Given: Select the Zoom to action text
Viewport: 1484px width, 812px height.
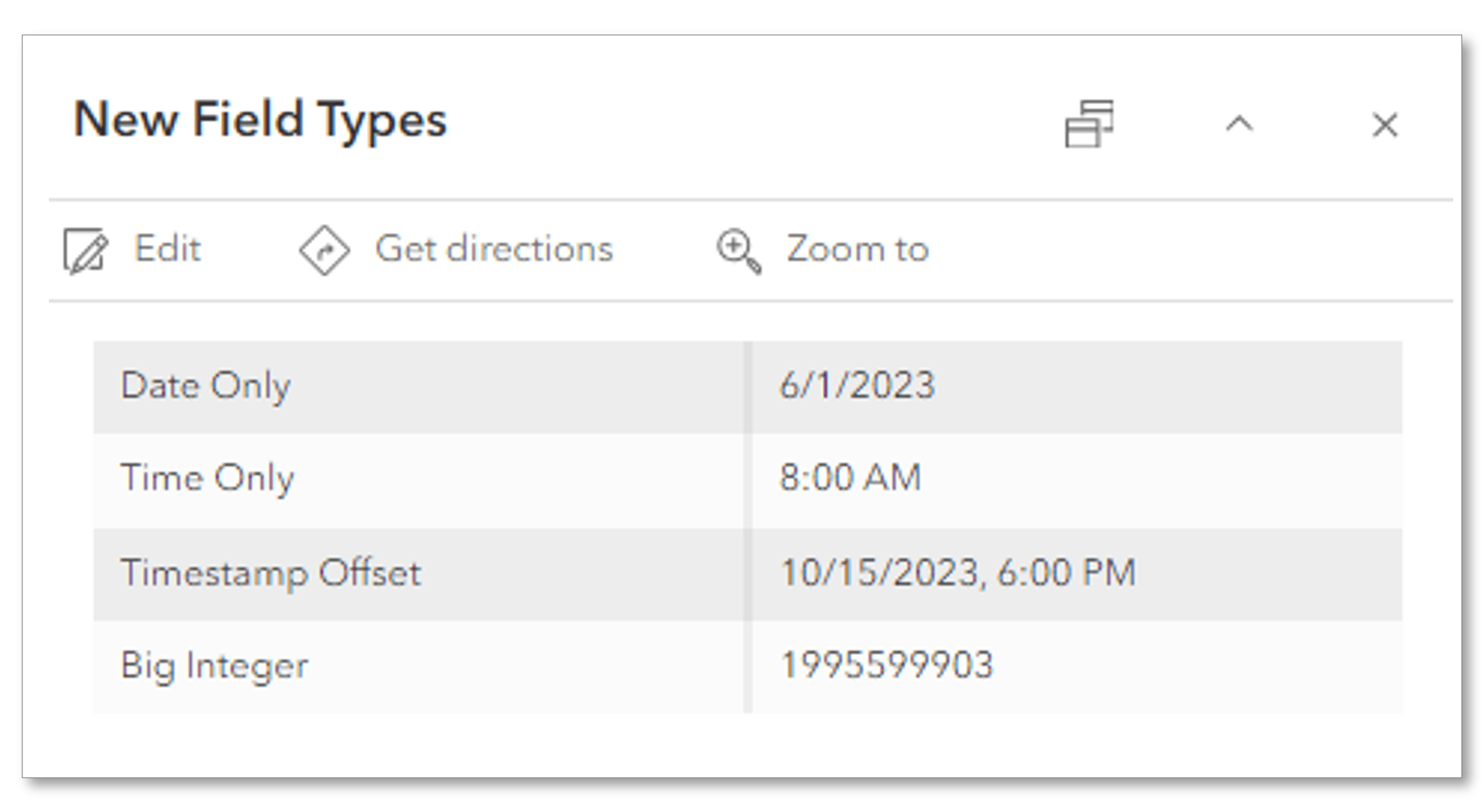Looking at the screenshot, I should click(x=857, y=250).
